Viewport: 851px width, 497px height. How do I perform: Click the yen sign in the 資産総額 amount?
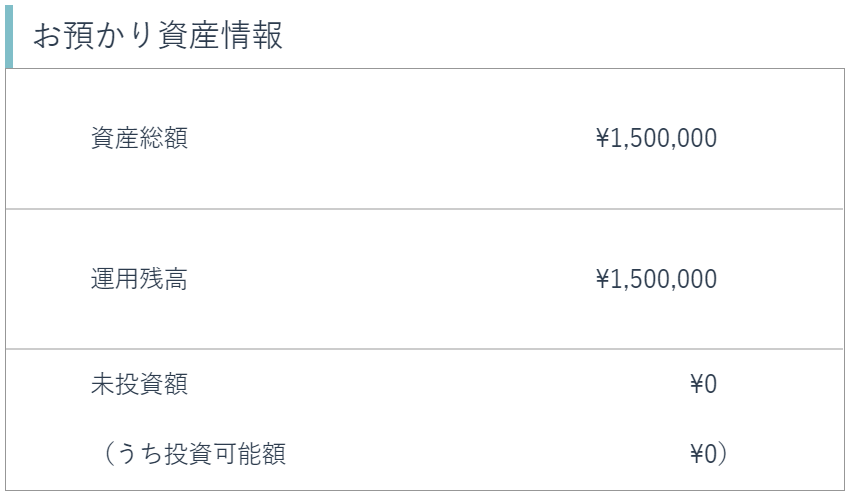coord(602,138)
